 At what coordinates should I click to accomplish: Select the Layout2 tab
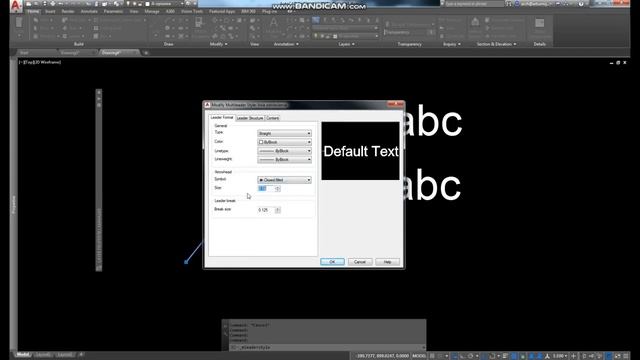click(64, 355)
